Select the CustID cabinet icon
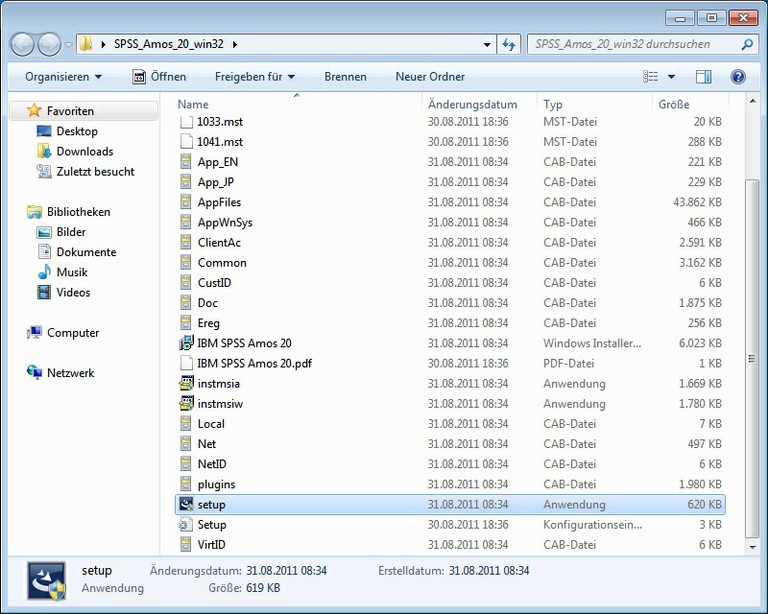Image resolution: width=768 pixels, height=614 pixels. coord(186,283)
